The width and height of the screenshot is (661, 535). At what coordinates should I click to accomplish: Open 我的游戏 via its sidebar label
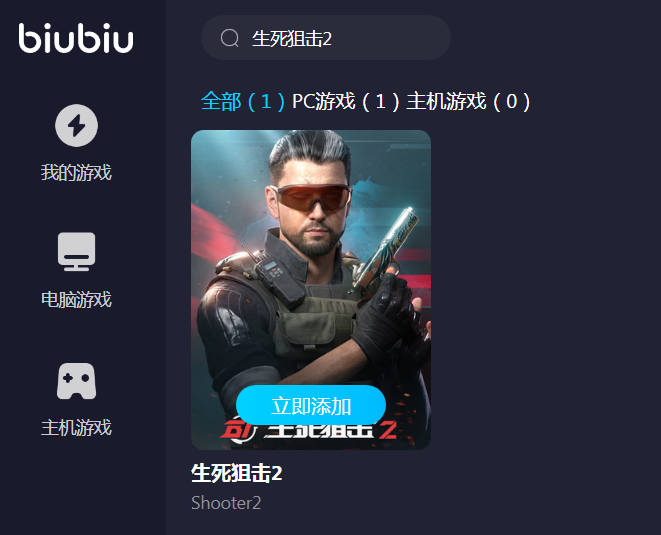pyautogui.click(x=76, y=172)
